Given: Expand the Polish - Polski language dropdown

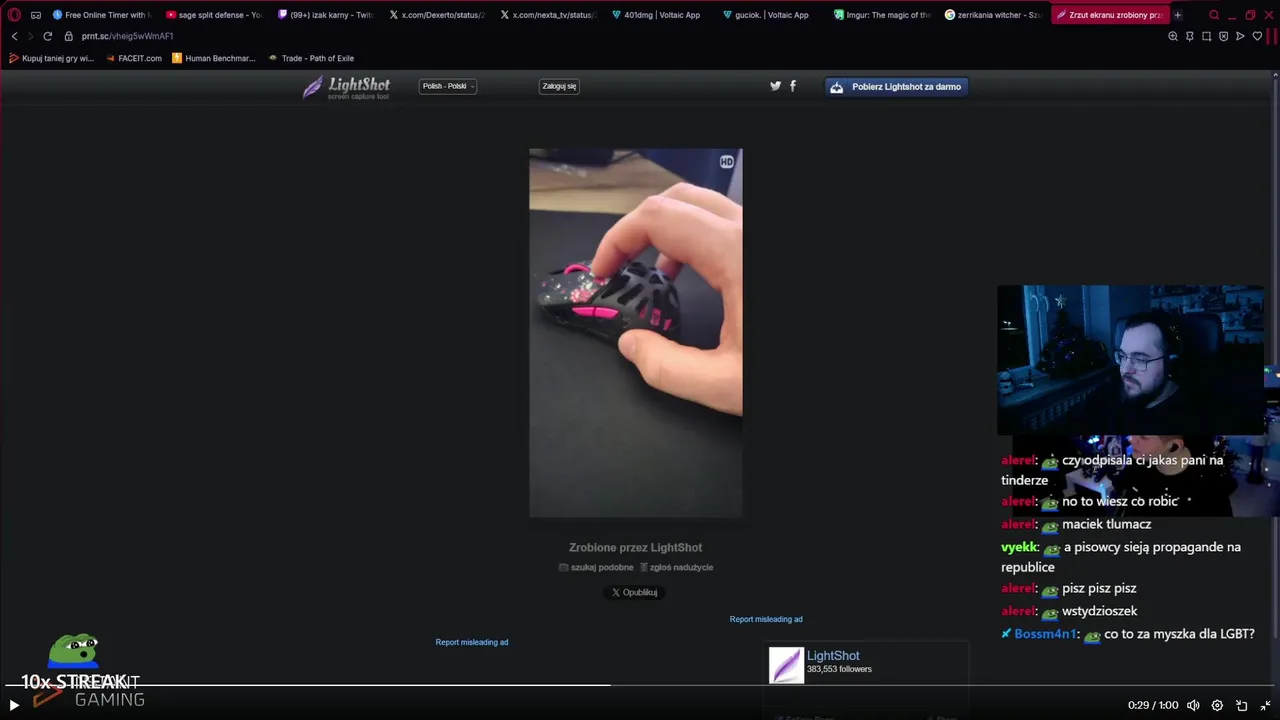Looking at the screenshot, I should pos(447,86).
